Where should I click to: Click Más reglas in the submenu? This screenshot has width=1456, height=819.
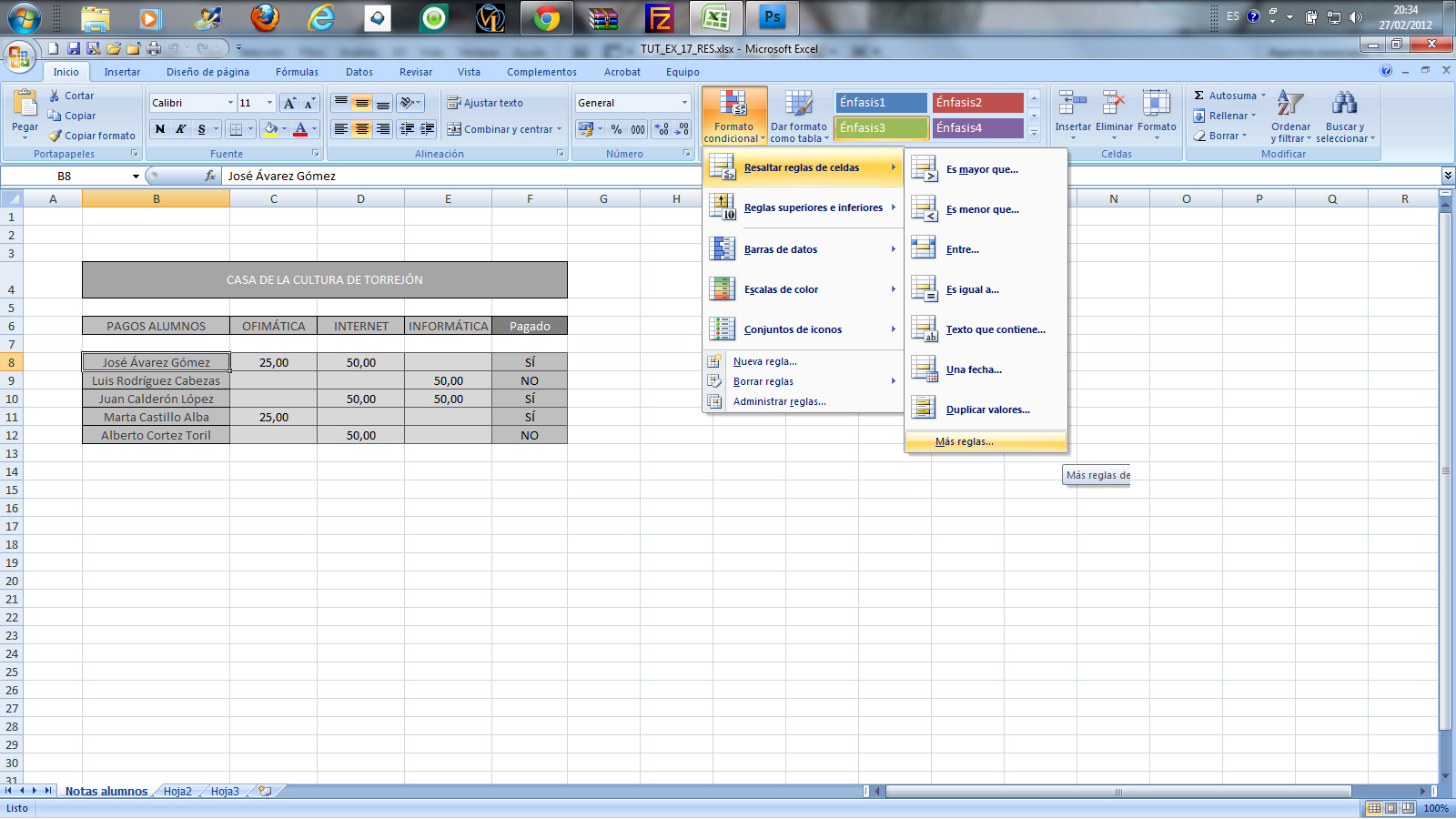tap(964, 441)
